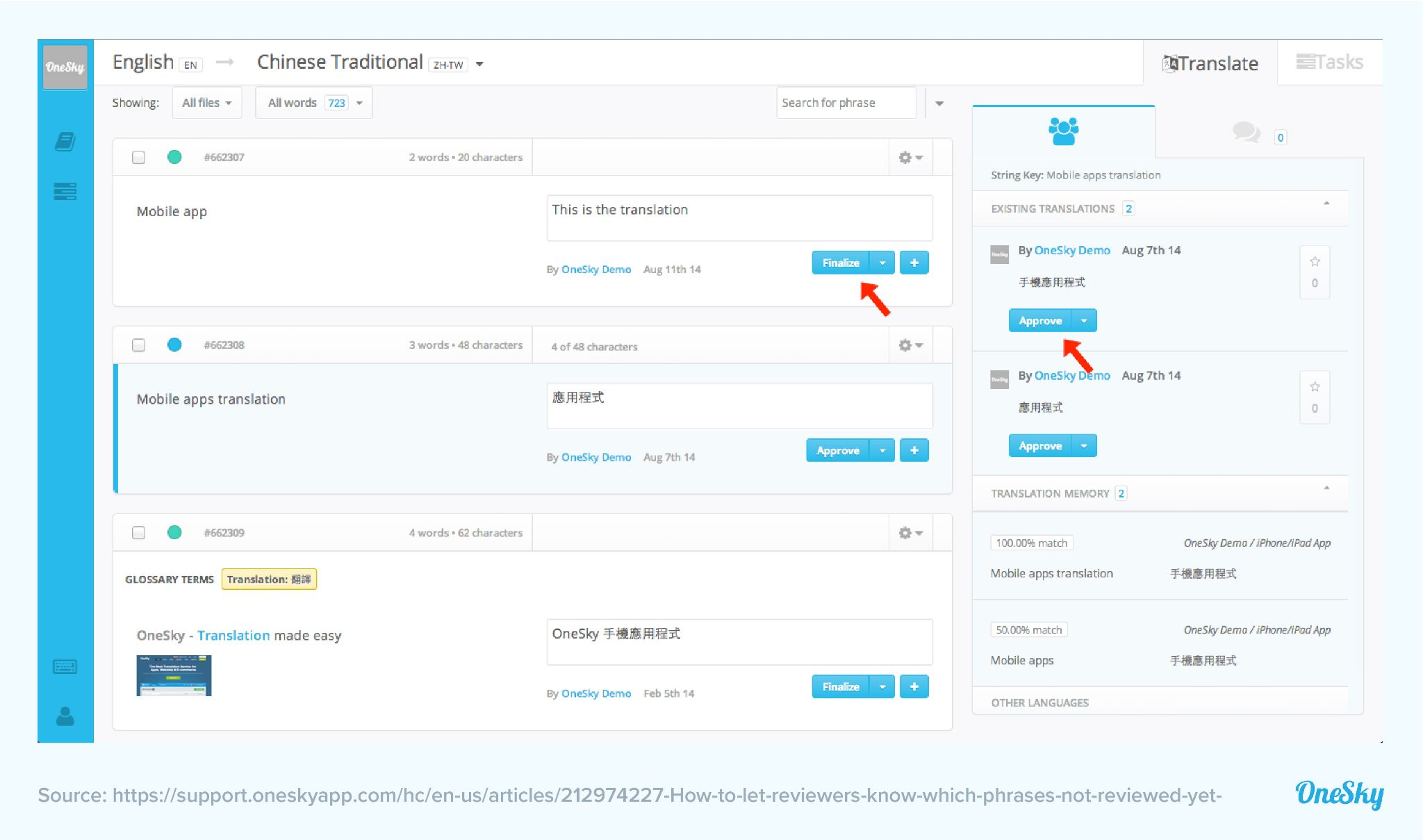Expand the Other Languages section
1423x840 pixels.
coord(1160,702)
